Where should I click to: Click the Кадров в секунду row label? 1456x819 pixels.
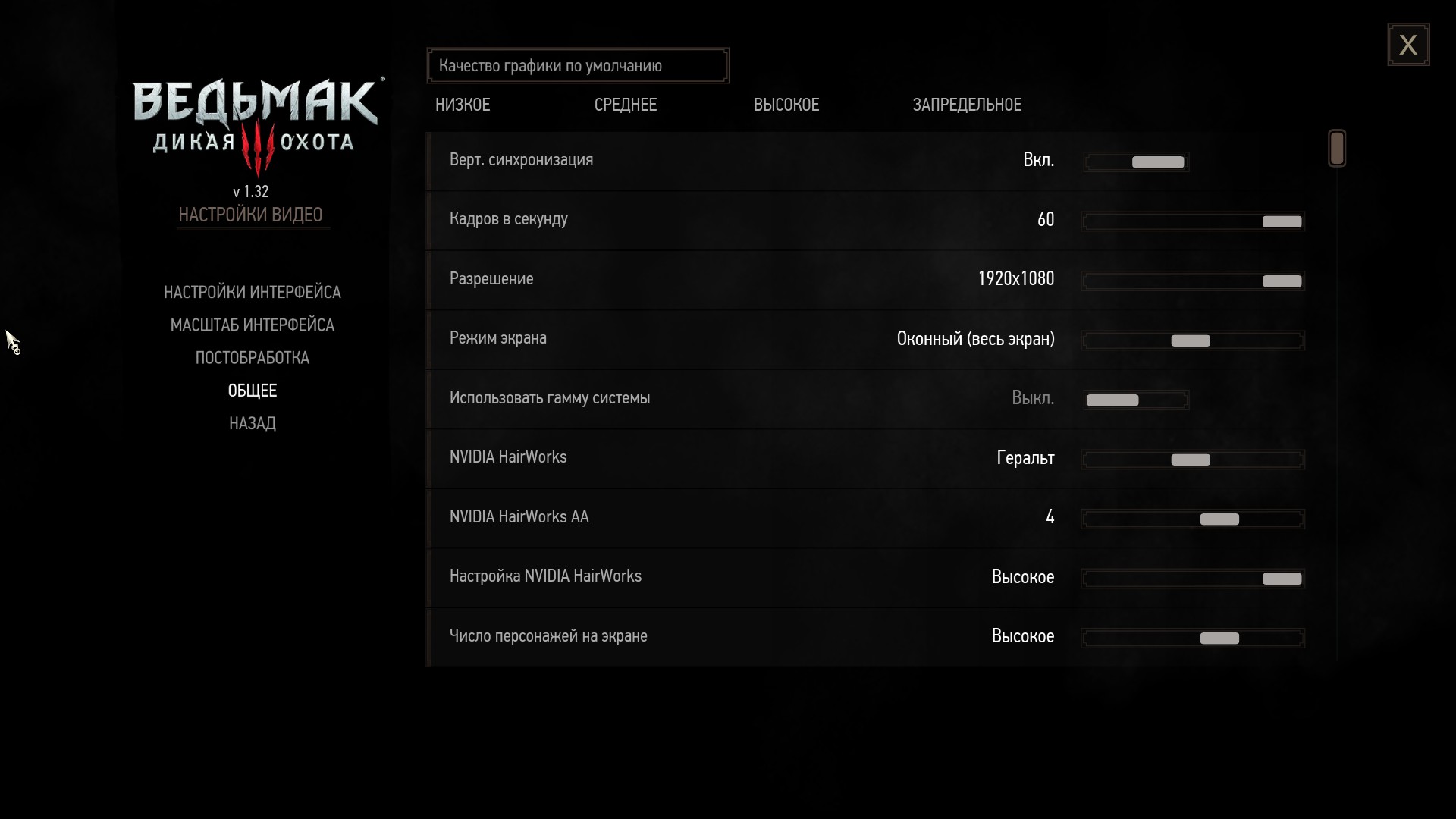click(508, 219)
